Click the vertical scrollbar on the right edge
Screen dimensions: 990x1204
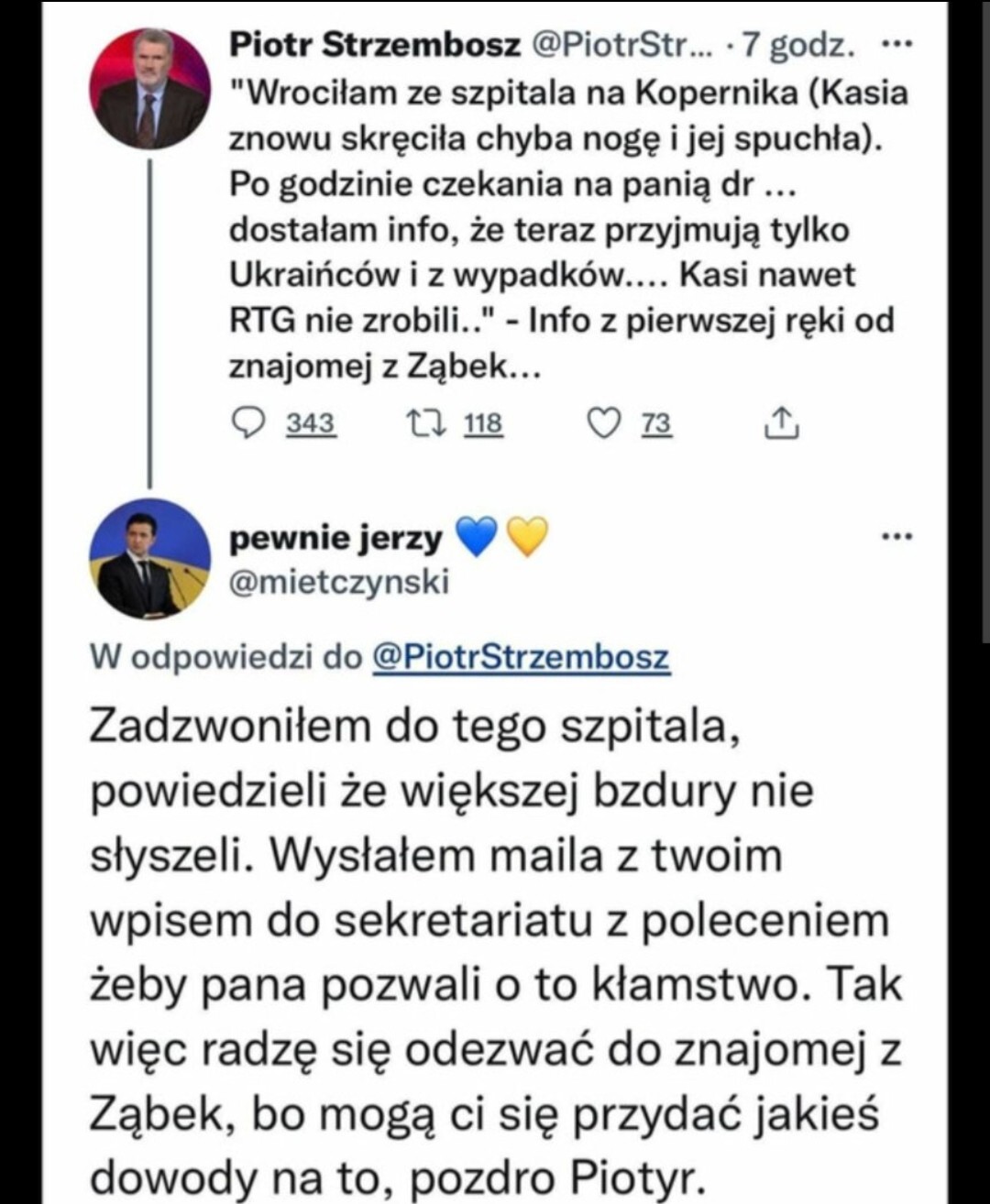pos(984,321)
